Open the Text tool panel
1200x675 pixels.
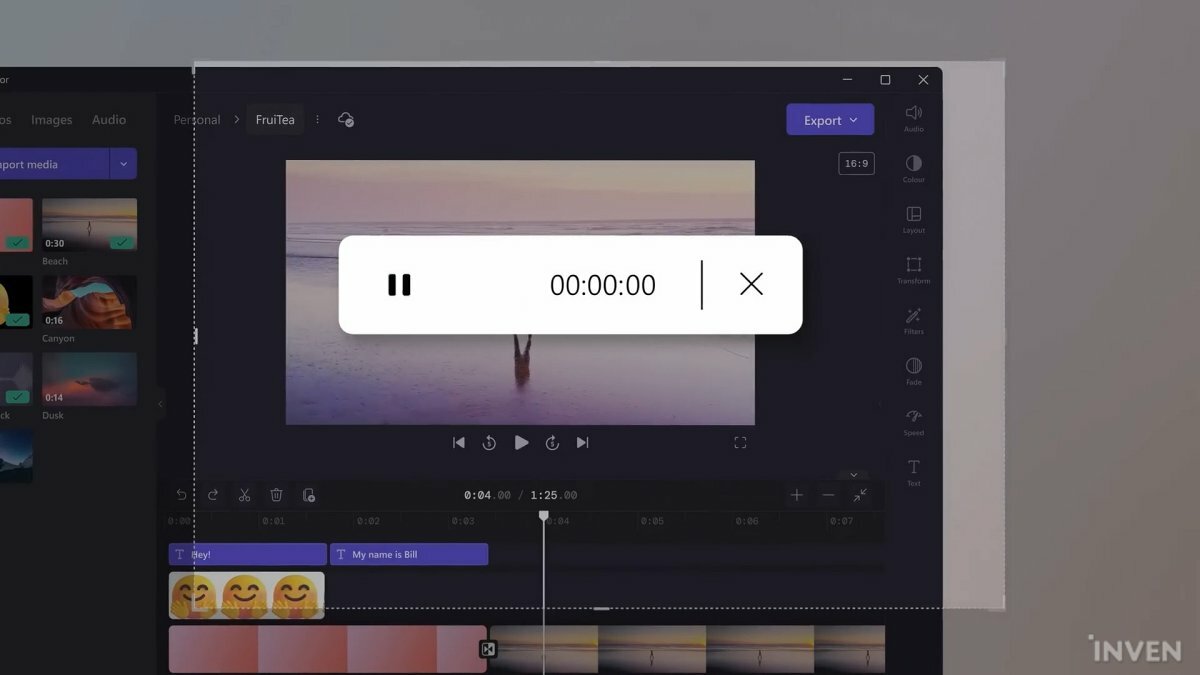pyautogui.click(x=913, y=471)
